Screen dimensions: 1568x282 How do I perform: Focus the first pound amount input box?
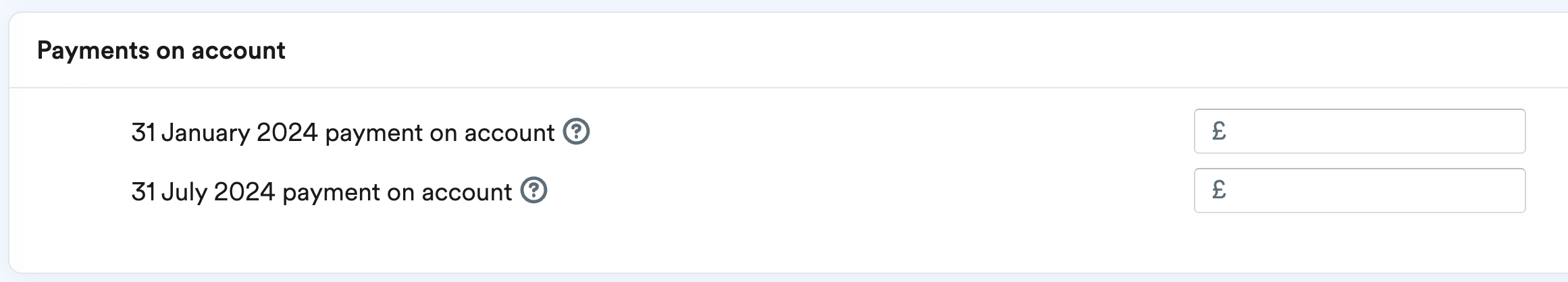1359,131
